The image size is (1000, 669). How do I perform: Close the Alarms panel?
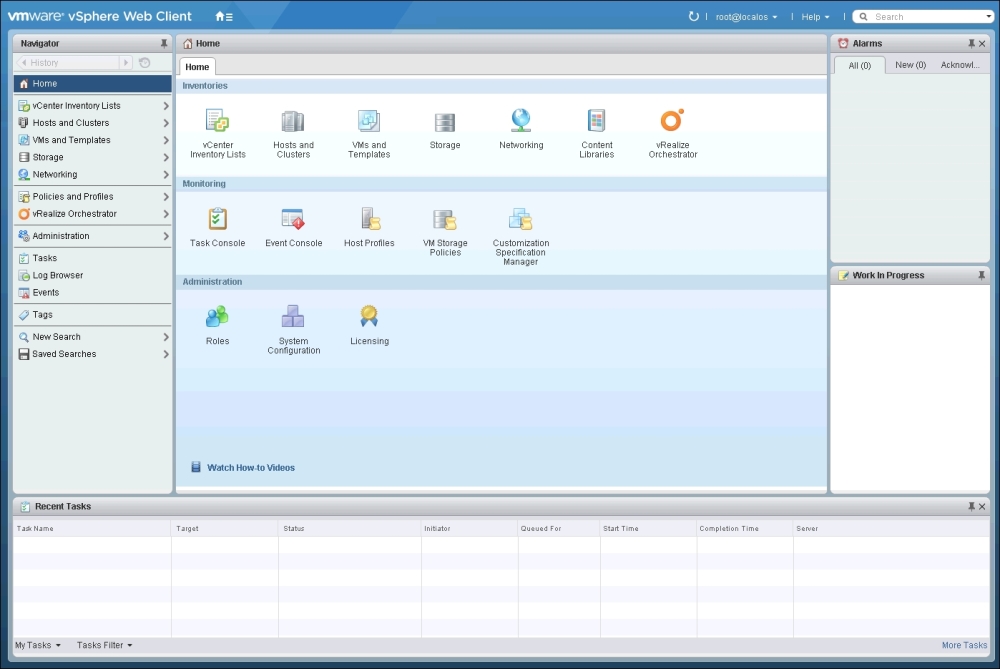[982, 43]
